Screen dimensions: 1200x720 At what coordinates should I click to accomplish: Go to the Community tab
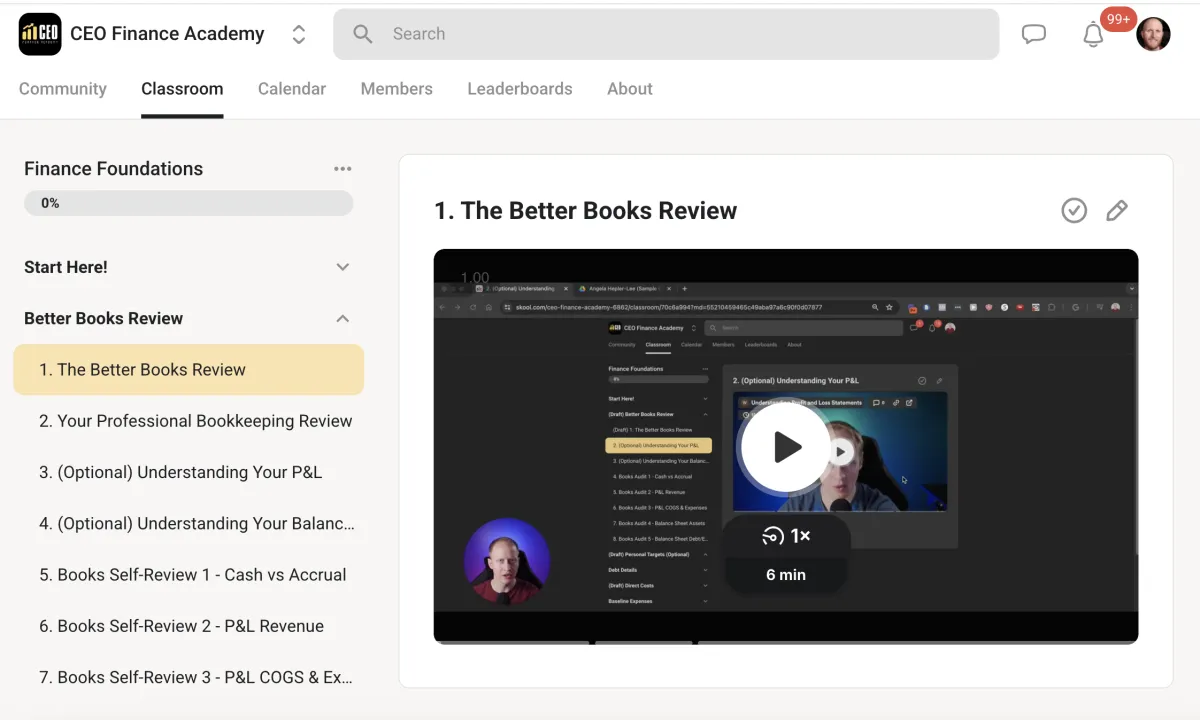[63, 88]
